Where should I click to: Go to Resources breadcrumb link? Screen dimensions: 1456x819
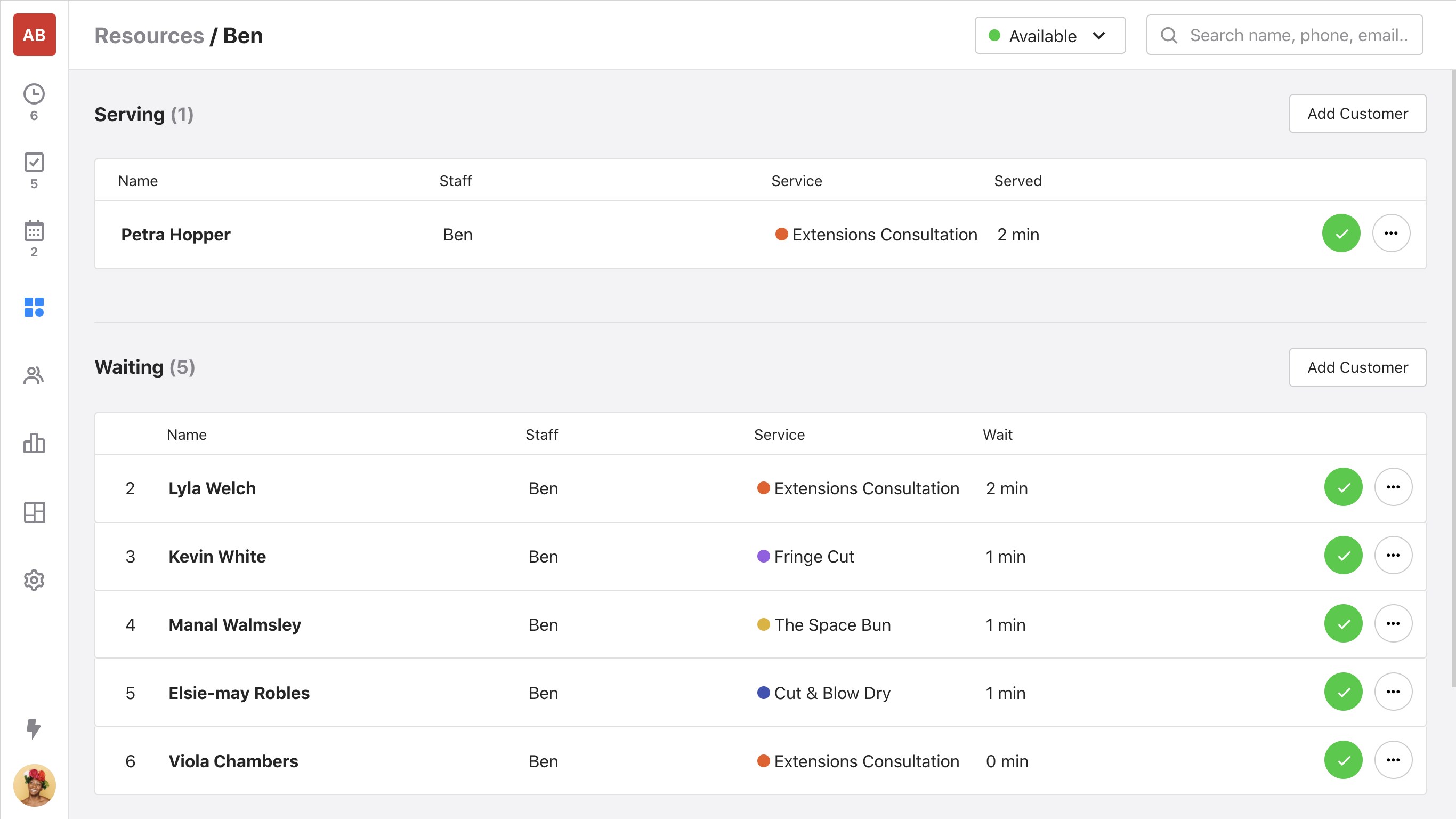click(x=149, y=36)
